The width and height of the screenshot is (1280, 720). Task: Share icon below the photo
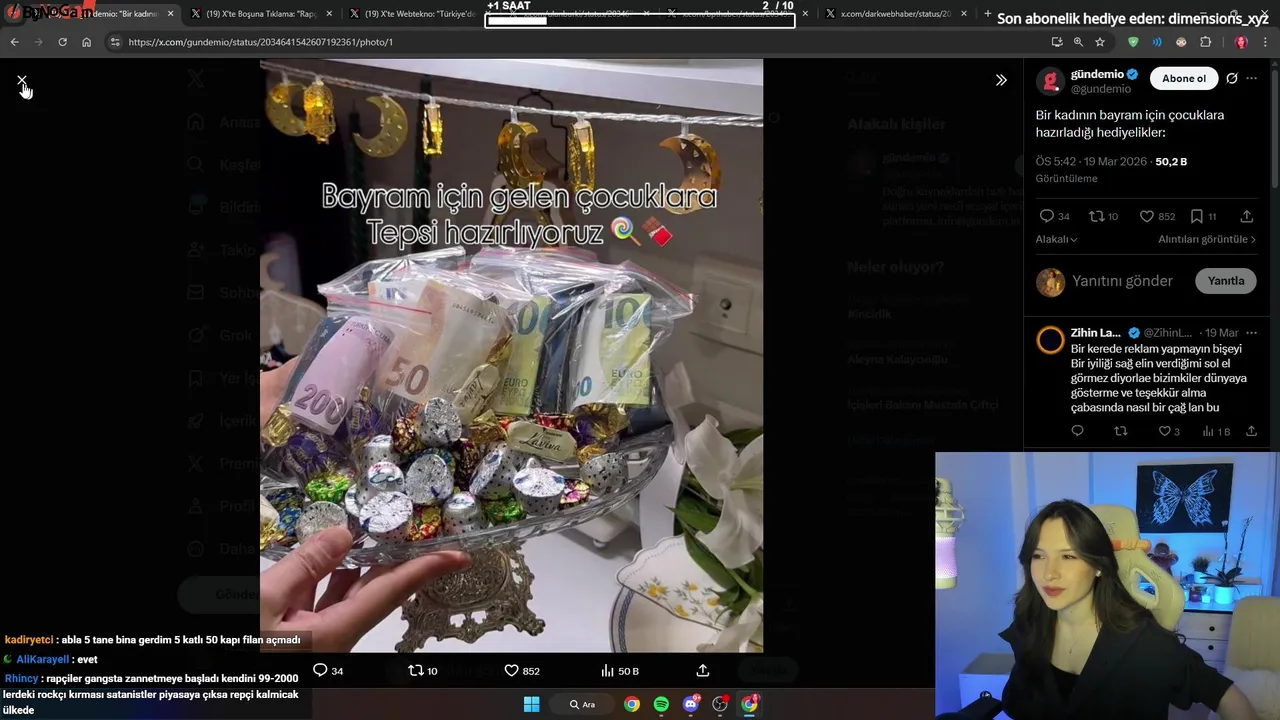pos(703,670)
